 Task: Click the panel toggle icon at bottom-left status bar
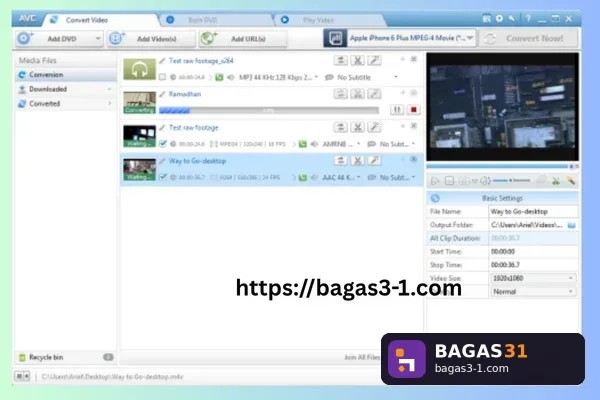pos(22,377)
